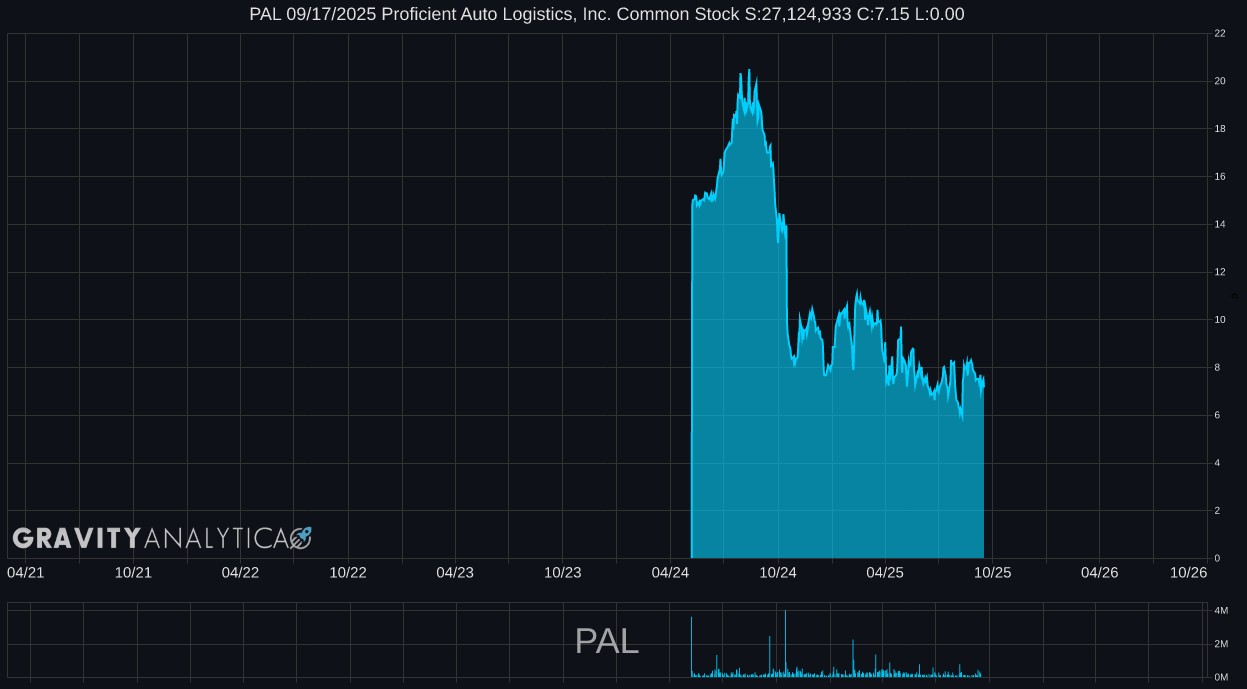Click the 4M volume axis label
The image size is (1247, 689).
point(1221,610)
